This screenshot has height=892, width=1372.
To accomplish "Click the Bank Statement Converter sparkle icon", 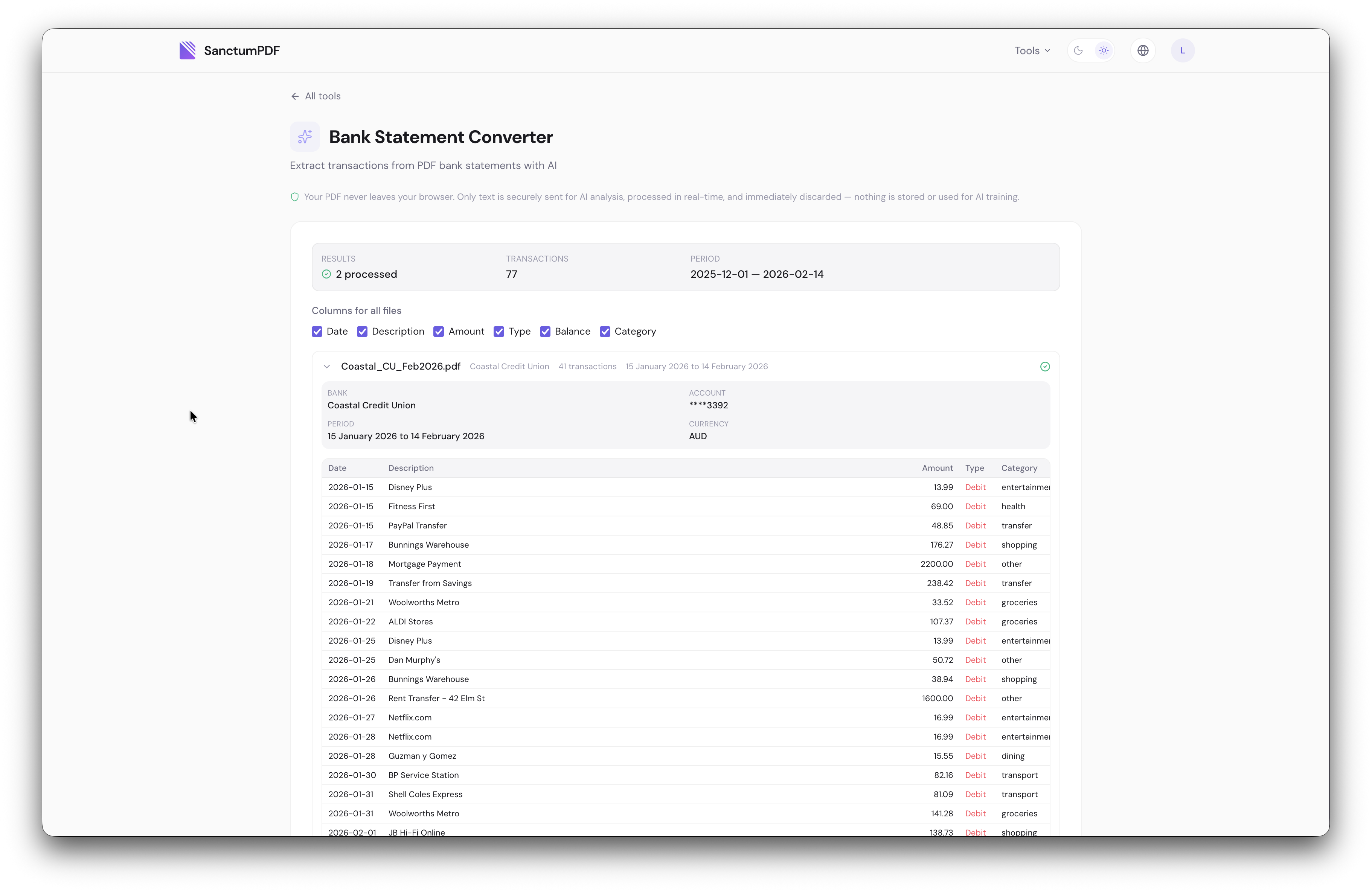I will pos(305,137).
